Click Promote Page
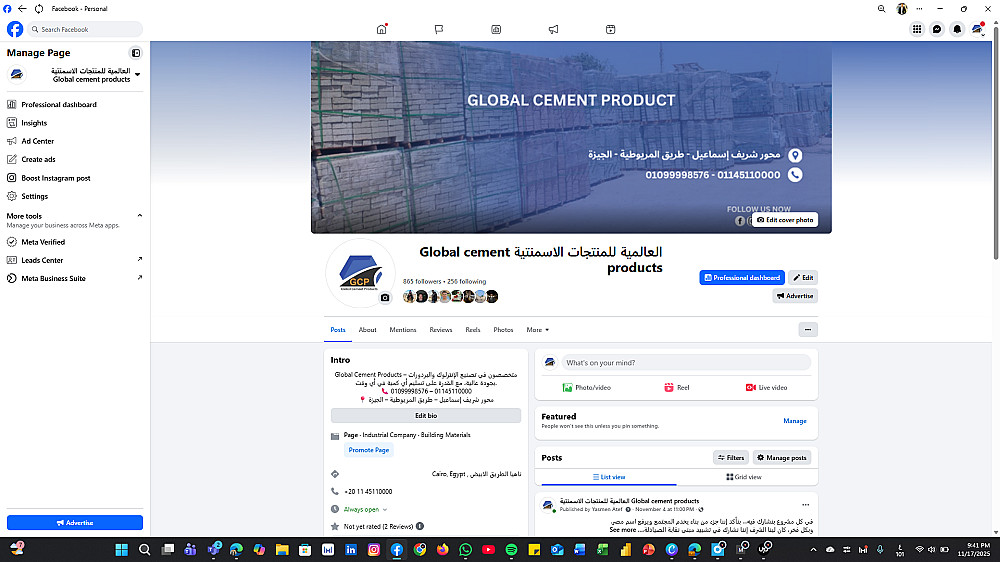This screenshot has width=1000, height=562. tap(369, 450)
